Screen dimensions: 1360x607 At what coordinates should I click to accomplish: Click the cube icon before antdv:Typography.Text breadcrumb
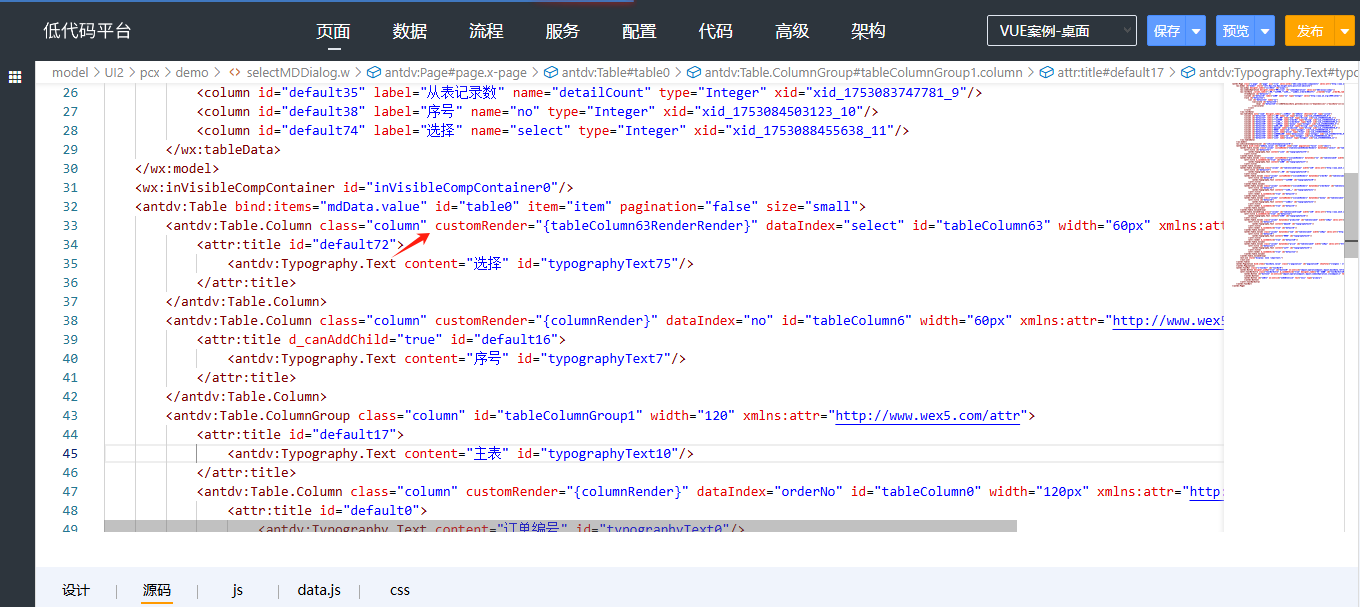[x=1188, y=72]
